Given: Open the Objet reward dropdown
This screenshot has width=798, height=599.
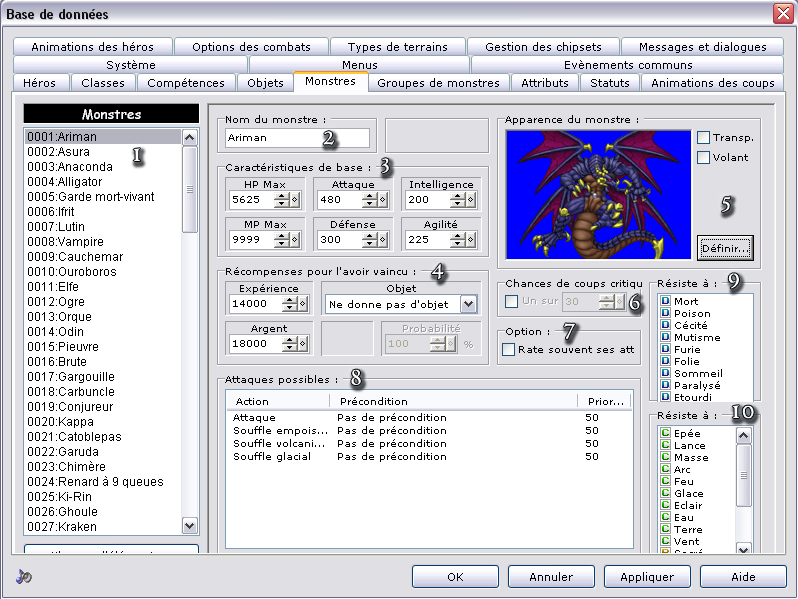Looking at the screenshot, I should point(467,304).
